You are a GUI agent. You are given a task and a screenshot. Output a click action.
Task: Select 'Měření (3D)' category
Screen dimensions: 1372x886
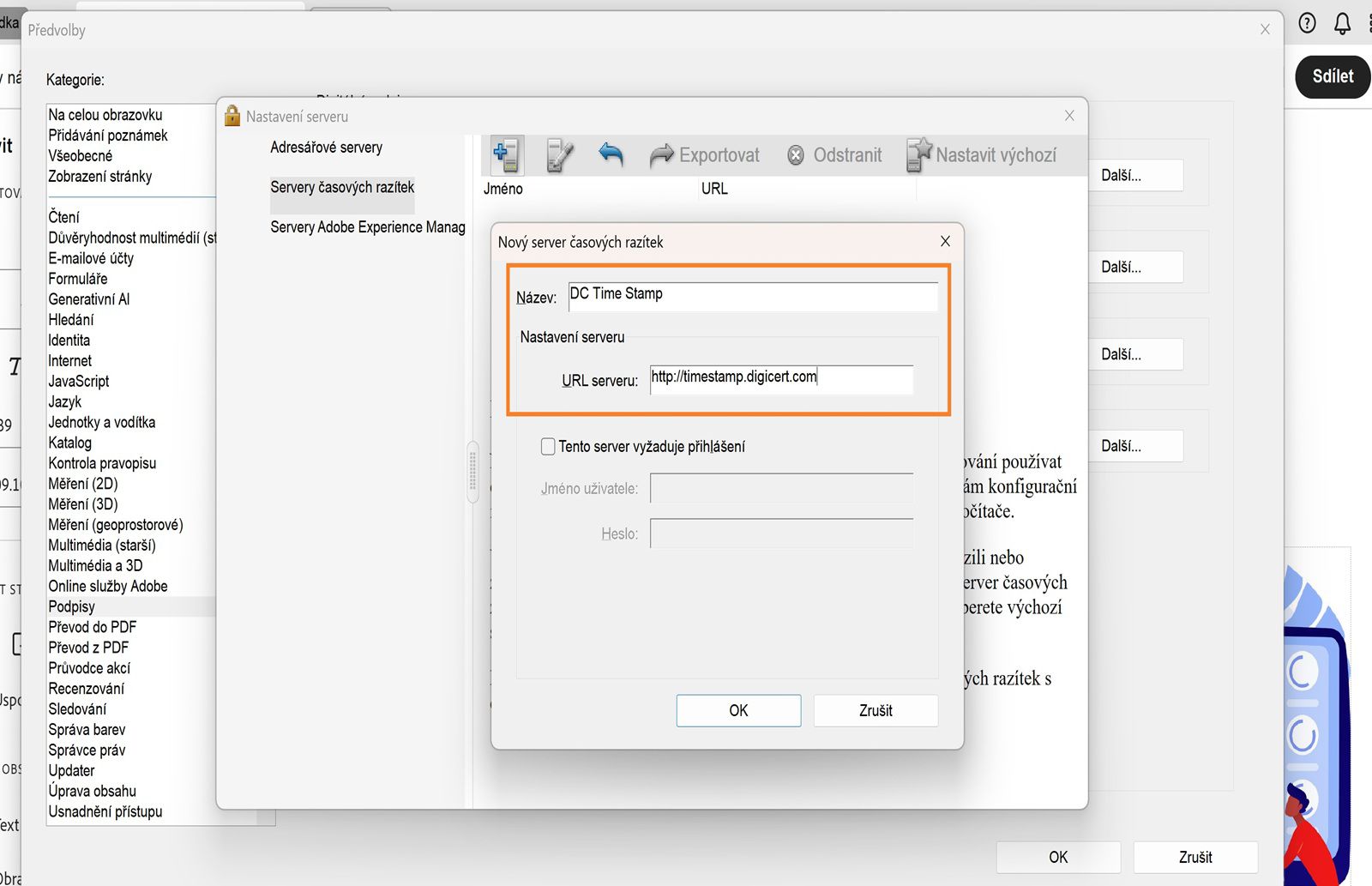83,504
